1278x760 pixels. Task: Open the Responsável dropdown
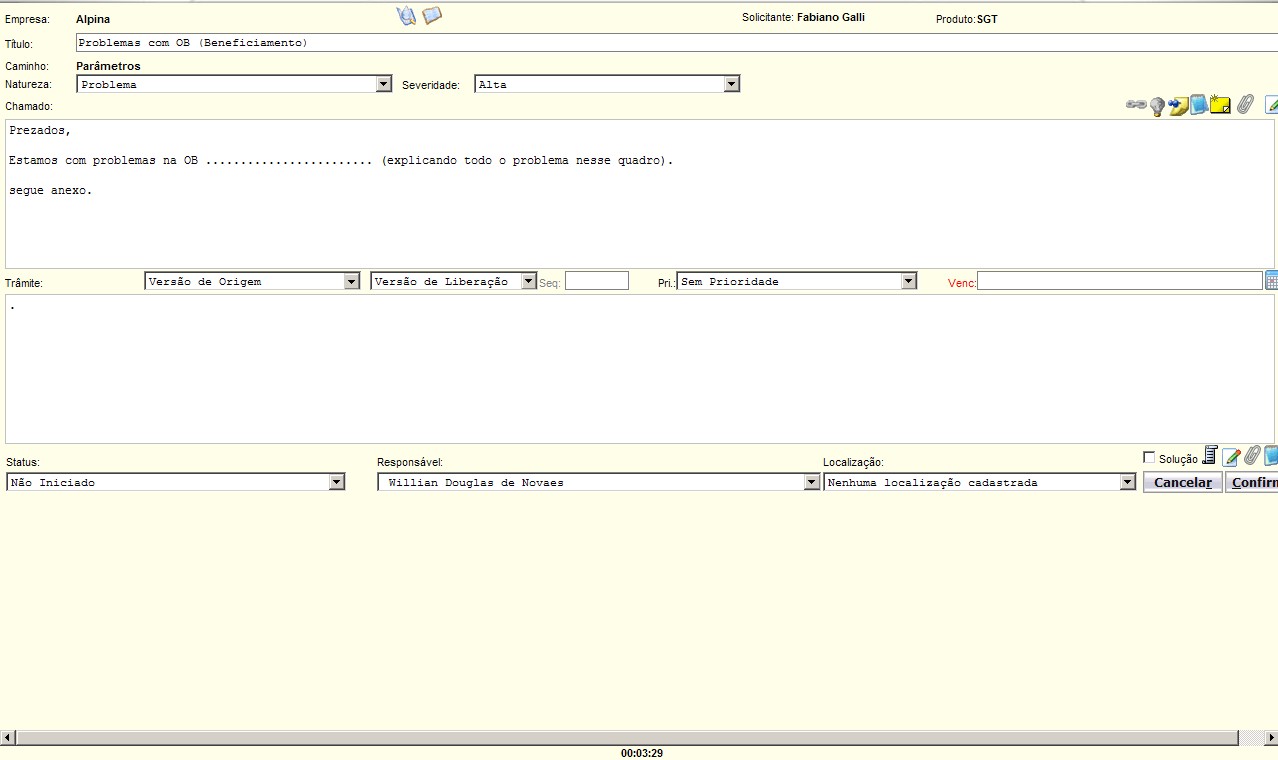(811, 482)
